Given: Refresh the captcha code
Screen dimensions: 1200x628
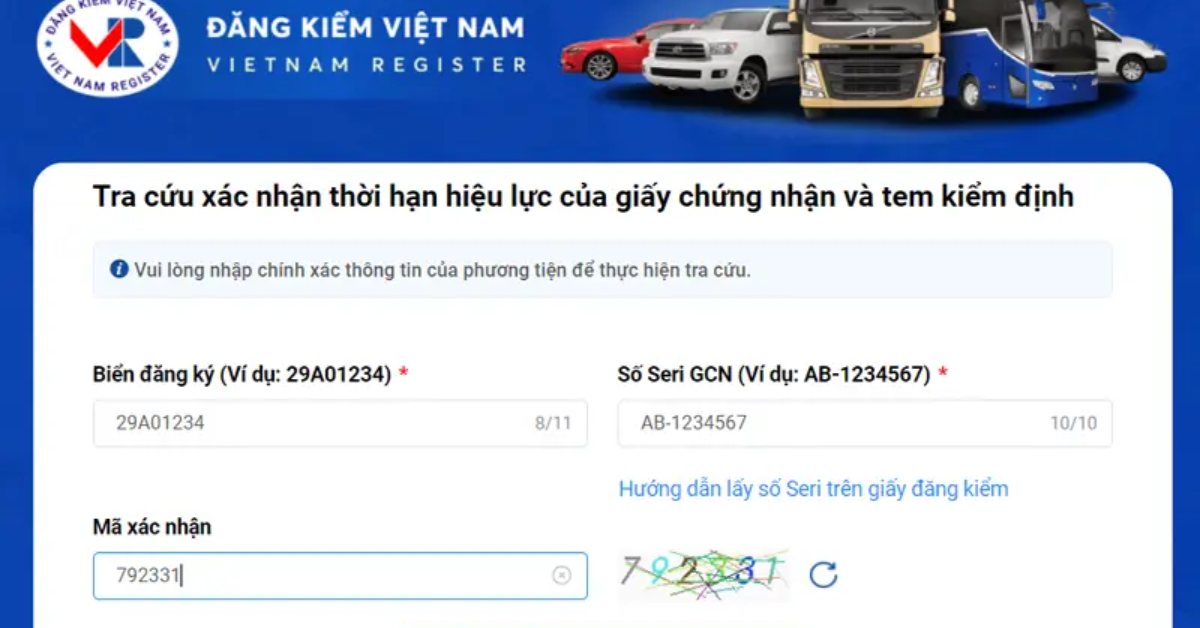Looking at the screenshot, I should (x=823, y=575).
